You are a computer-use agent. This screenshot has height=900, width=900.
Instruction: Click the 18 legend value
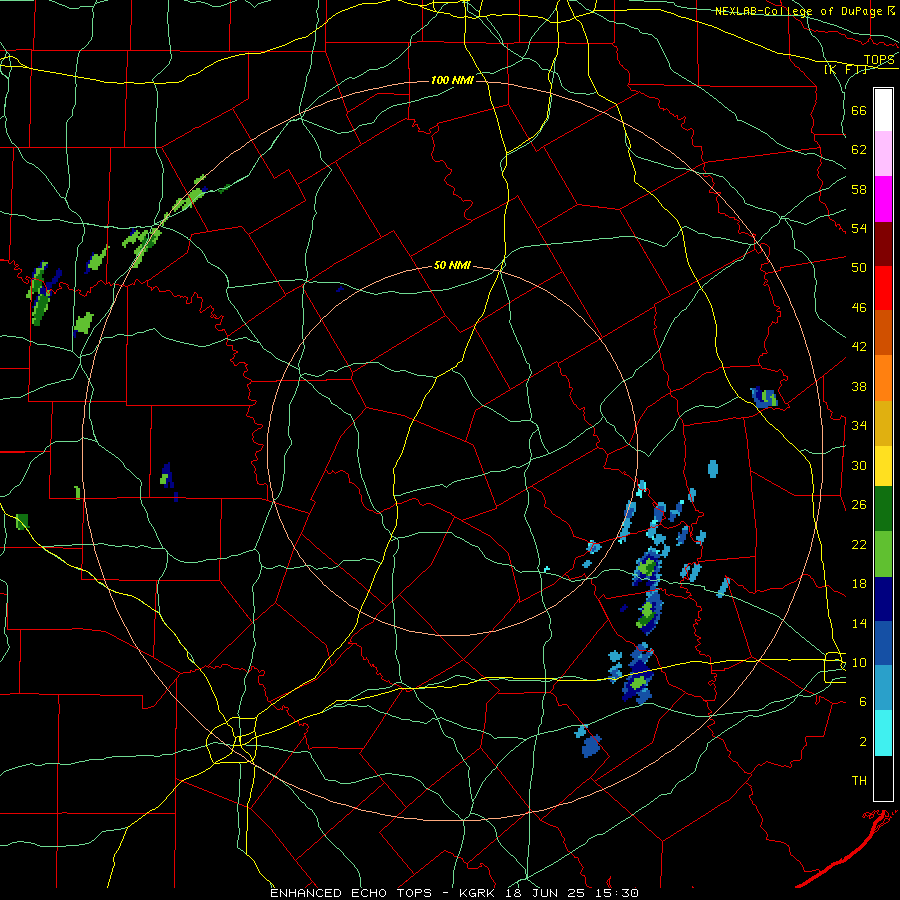click(859, 584)
